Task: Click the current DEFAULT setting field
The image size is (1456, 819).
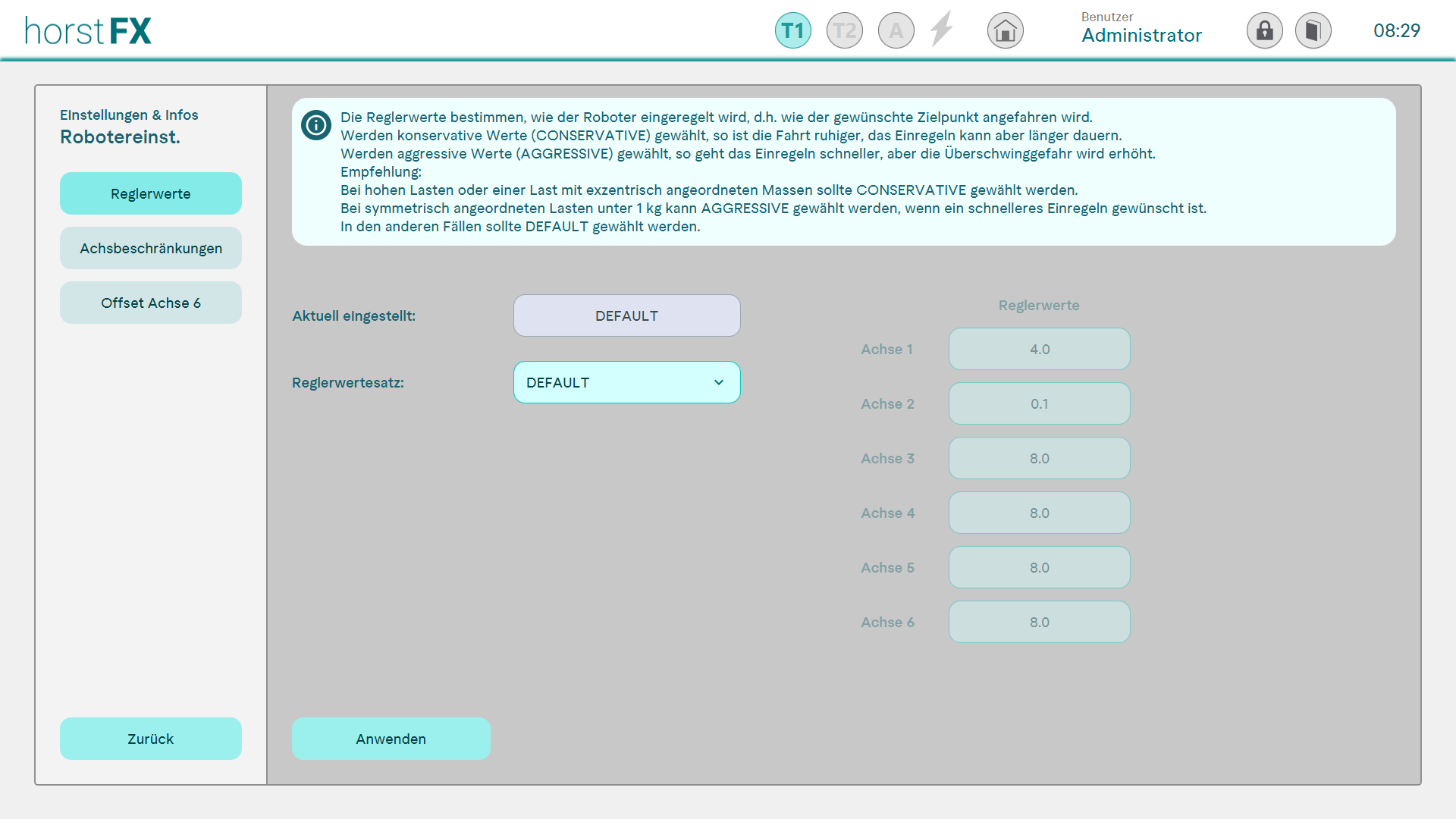Action: pyautogui.click(x=626, y=315)
